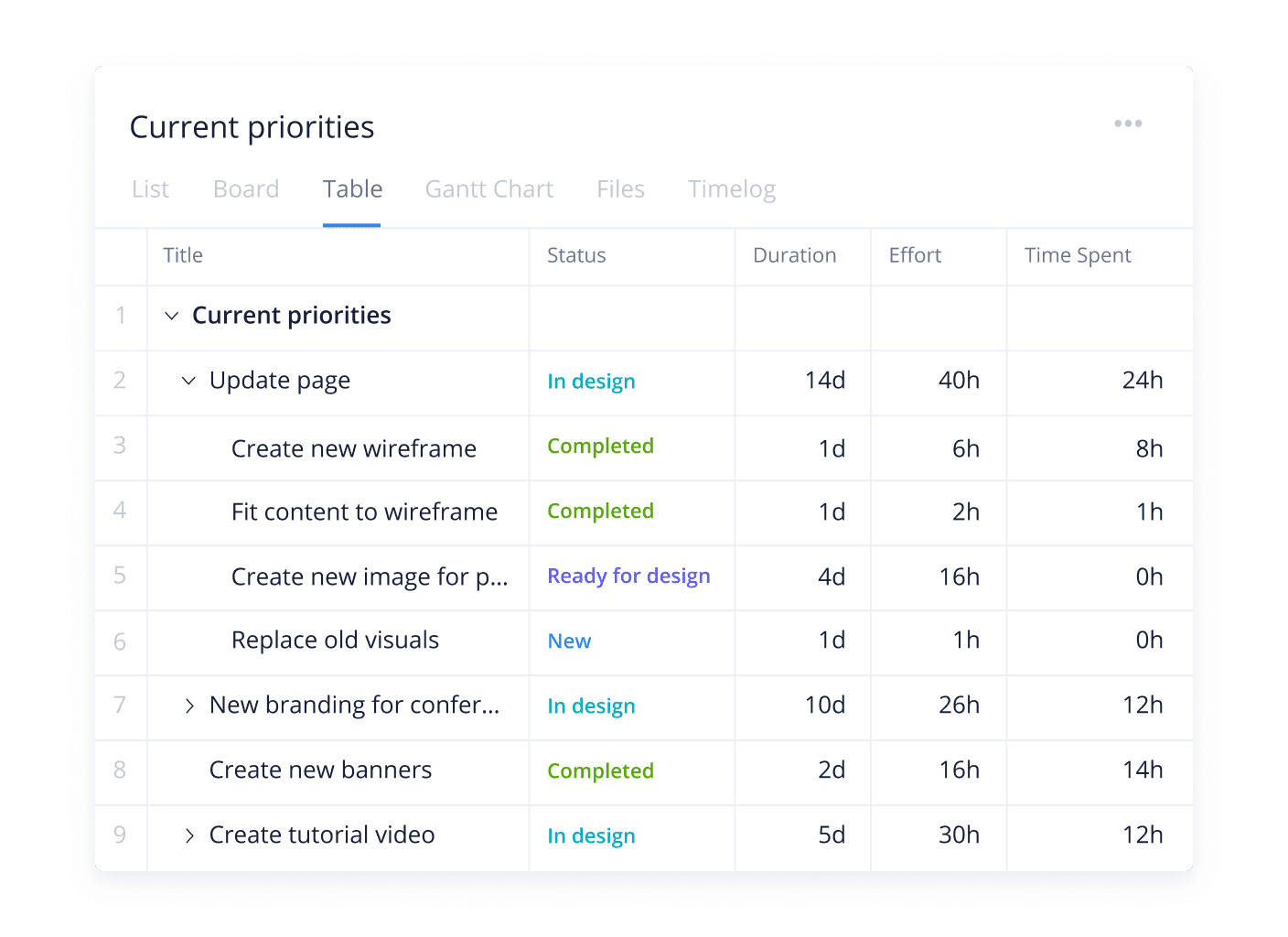
Task: Switch to the Board tab
Action: pyautogui.click(x=246, y=189)
